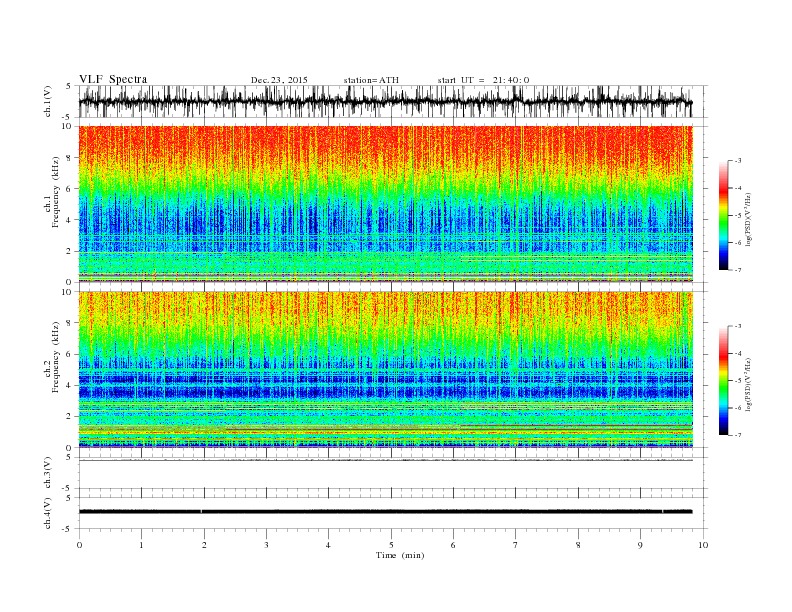Screen dimensions: 792x612
Task: Click time axis tick label "10"
Action: 703,545
